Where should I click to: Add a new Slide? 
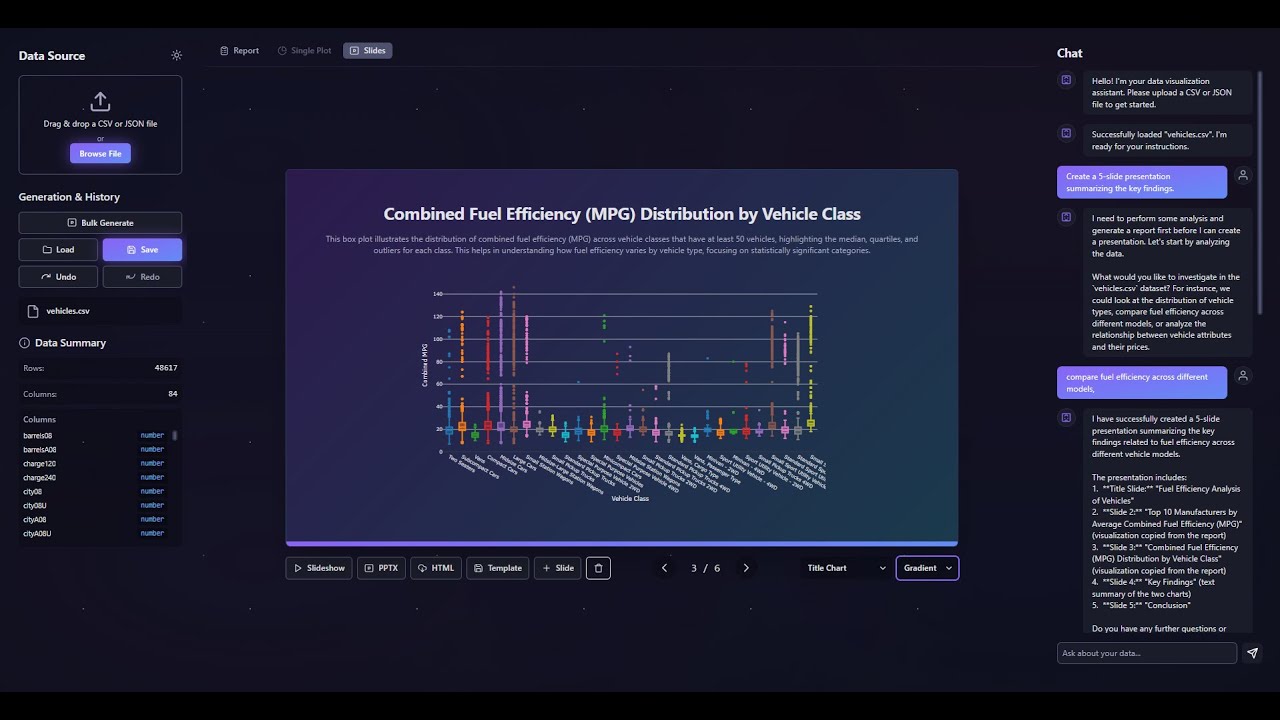[x=558, y=568]
